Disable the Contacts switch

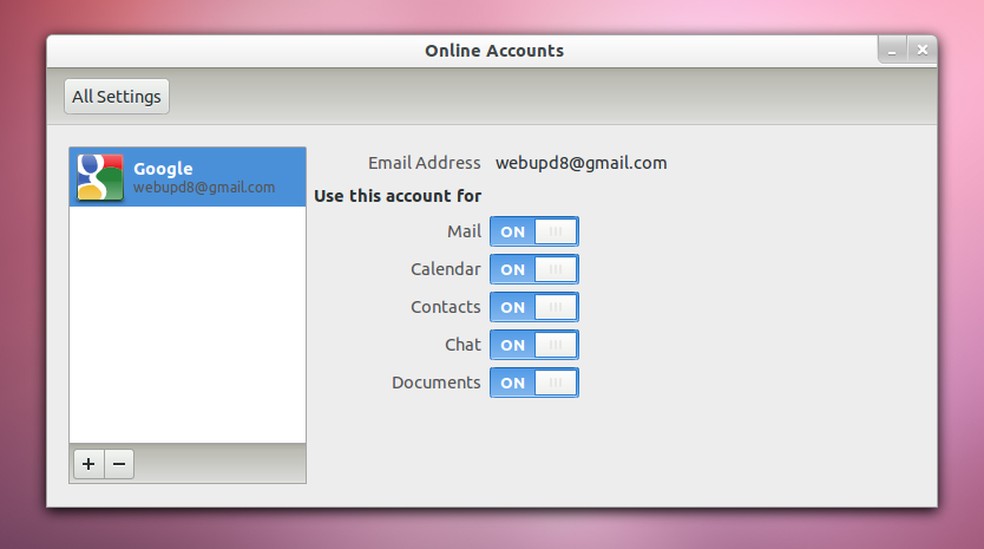pos(534,307)
